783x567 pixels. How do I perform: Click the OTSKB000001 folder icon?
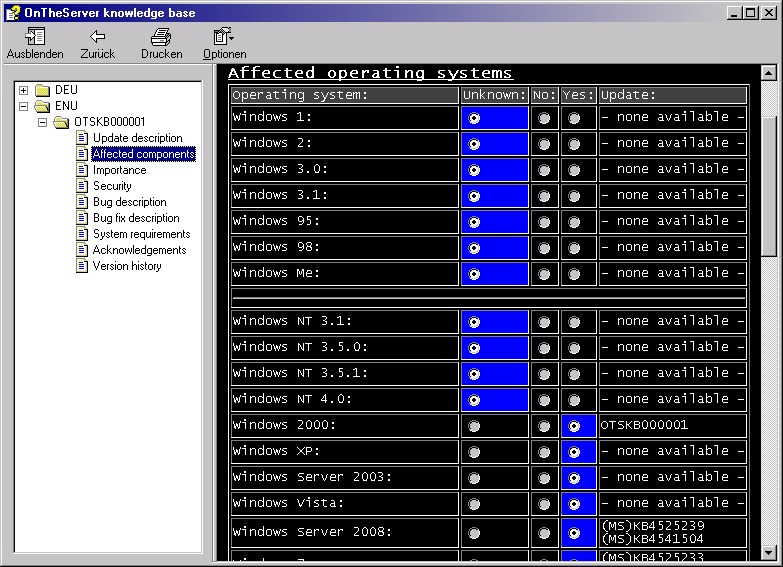(61, 122)
